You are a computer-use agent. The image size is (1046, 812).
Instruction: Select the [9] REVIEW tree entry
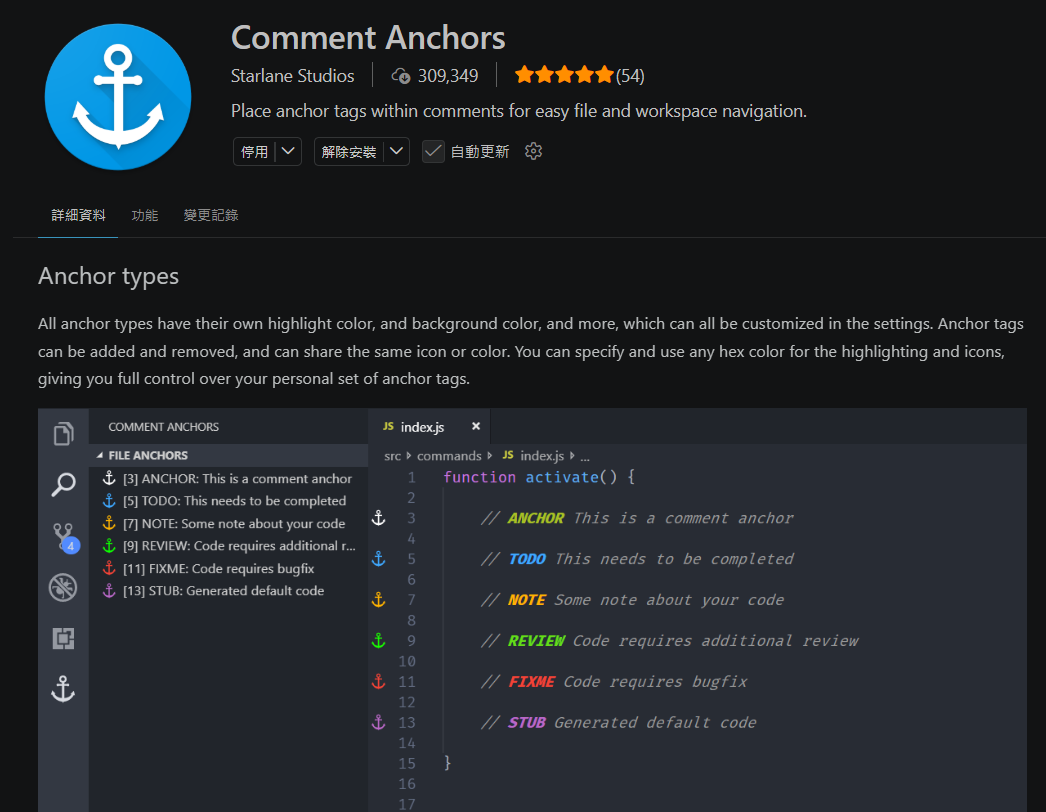pyautogui.click(x=227, y=546)
